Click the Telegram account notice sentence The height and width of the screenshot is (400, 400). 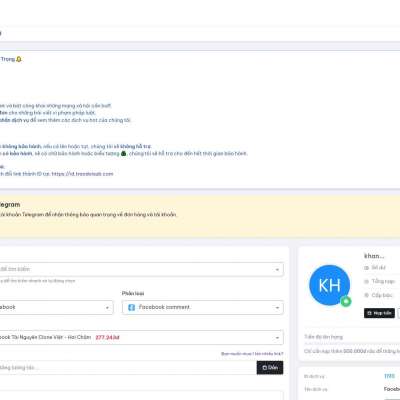pos(88,214)
